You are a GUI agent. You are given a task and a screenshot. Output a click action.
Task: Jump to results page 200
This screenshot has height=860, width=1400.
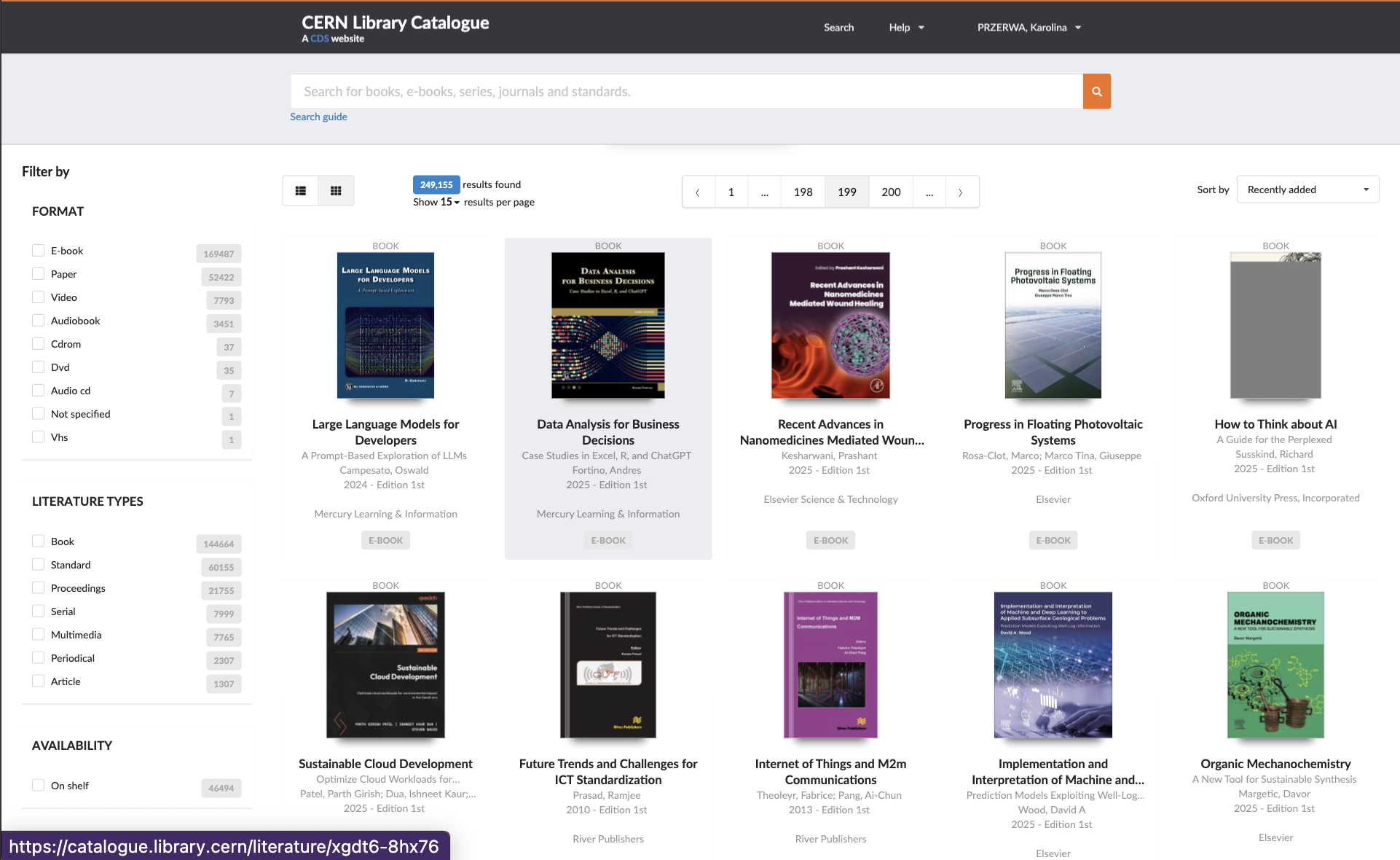[890, 192]
